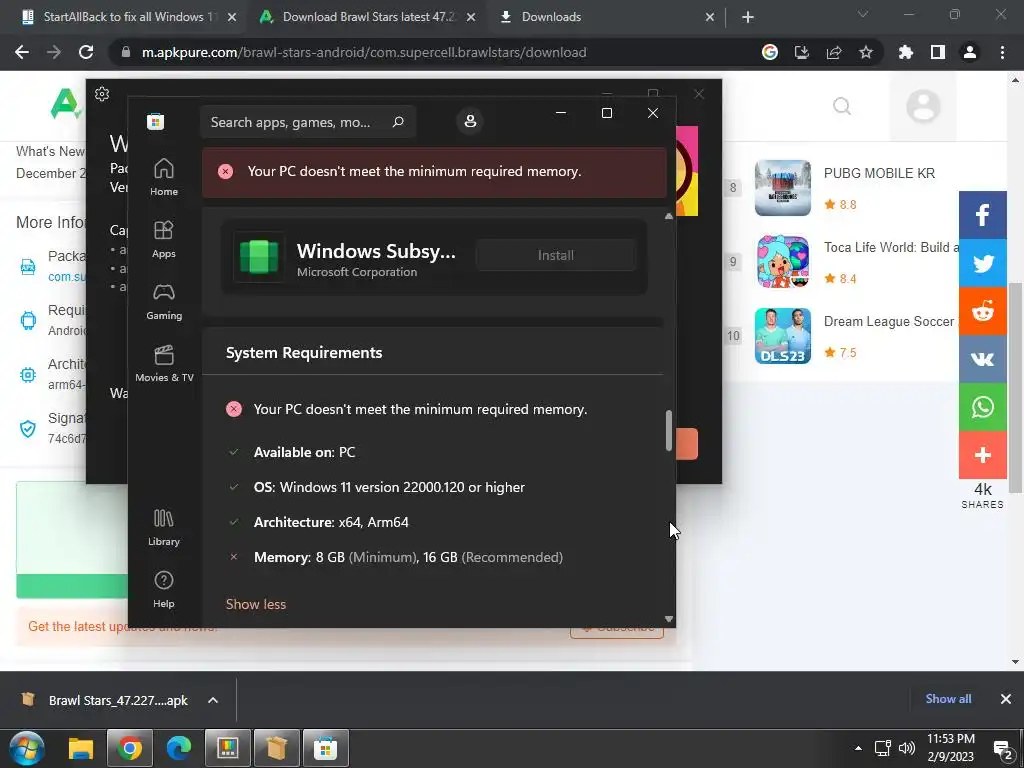The height and width of the screenshot is (768, 1024).
Task: Open Store account profile icon
Action: 470,121
